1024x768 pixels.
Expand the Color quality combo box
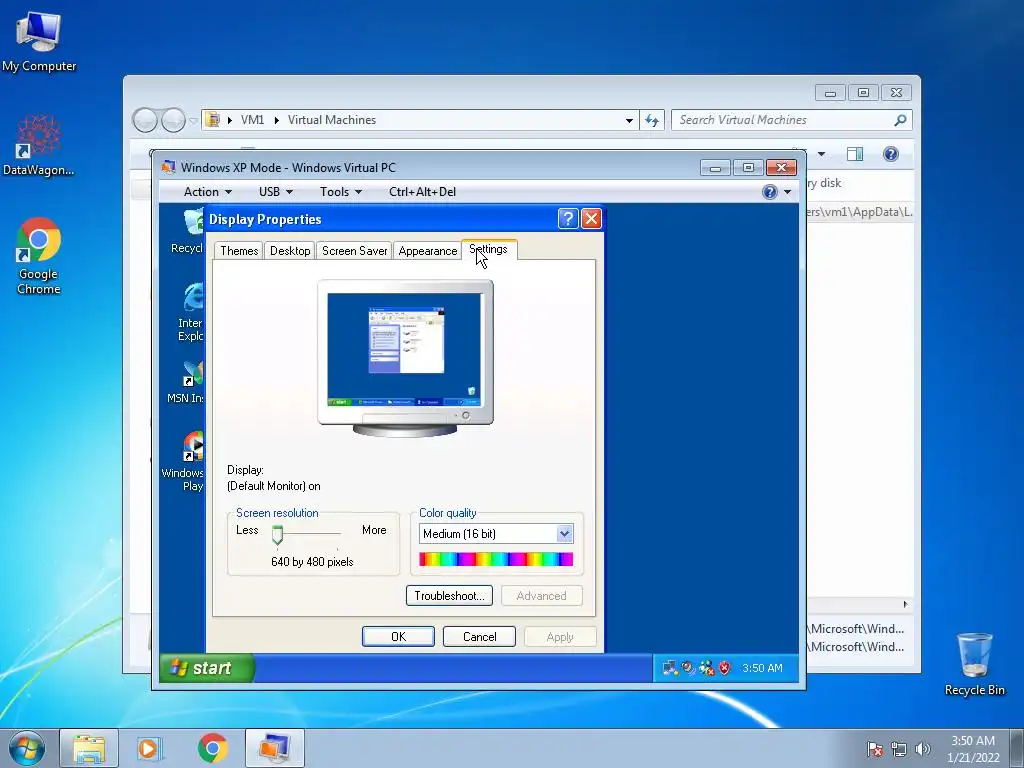[x=565, y=534]
